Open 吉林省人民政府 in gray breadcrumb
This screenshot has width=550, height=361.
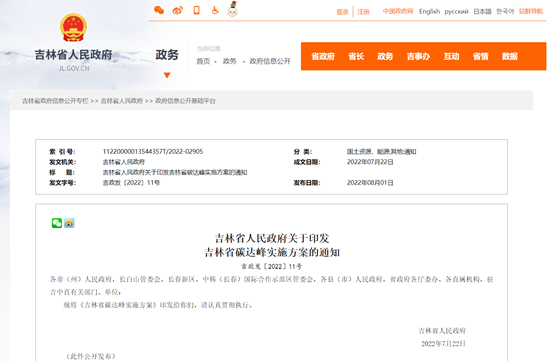coord(122,101)
